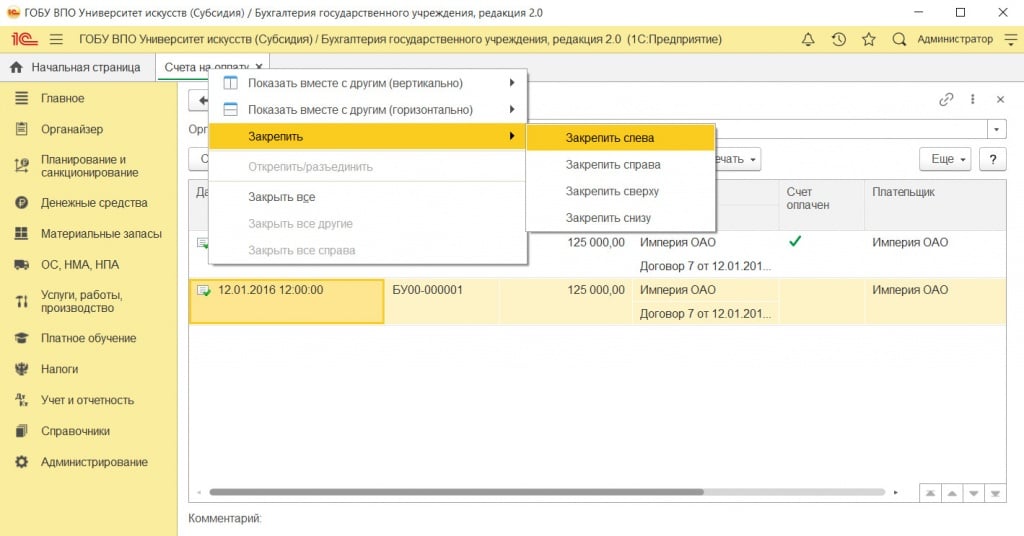This screenshot has width=1024, height=536.
Task: Open notifications bell icon
Action: (808, 39)
